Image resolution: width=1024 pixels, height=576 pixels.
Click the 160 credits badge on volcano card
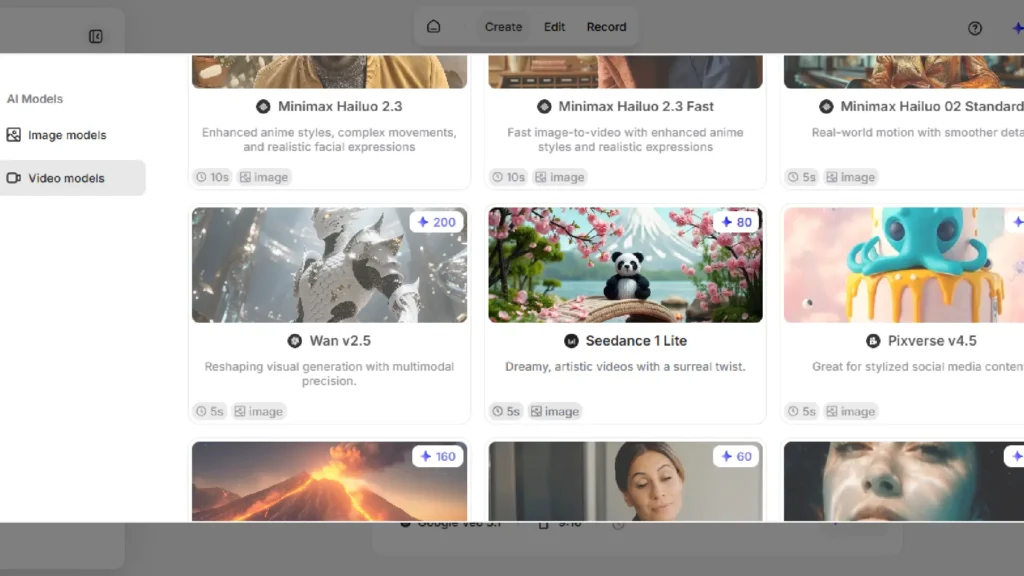pyautogui.click(x=437, y=456)
